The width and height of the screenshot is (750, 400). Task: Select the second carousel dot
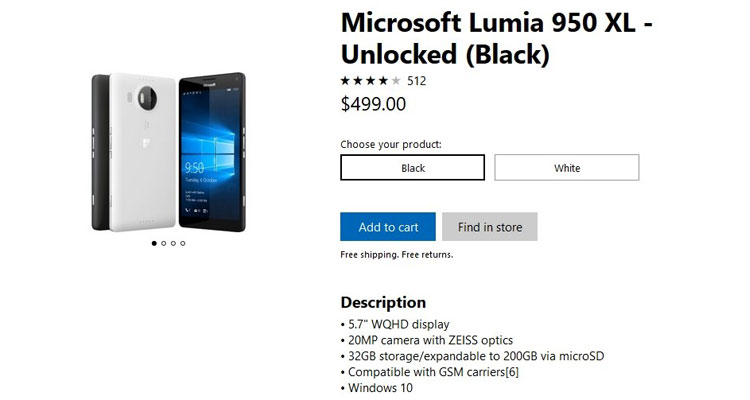coord(164,243)
